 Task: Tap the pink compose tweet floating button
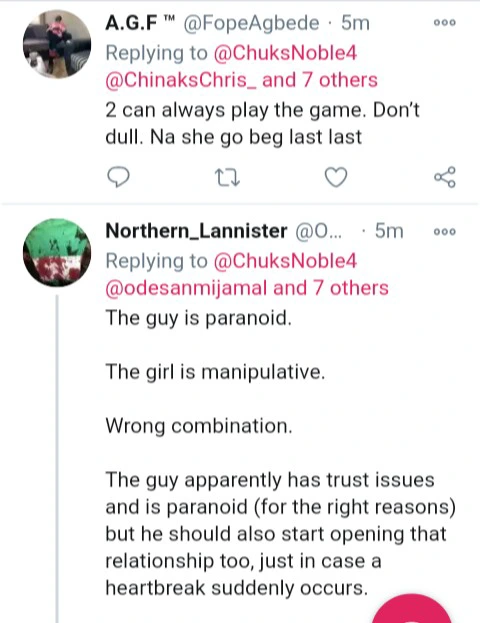(x=412, y=608)
